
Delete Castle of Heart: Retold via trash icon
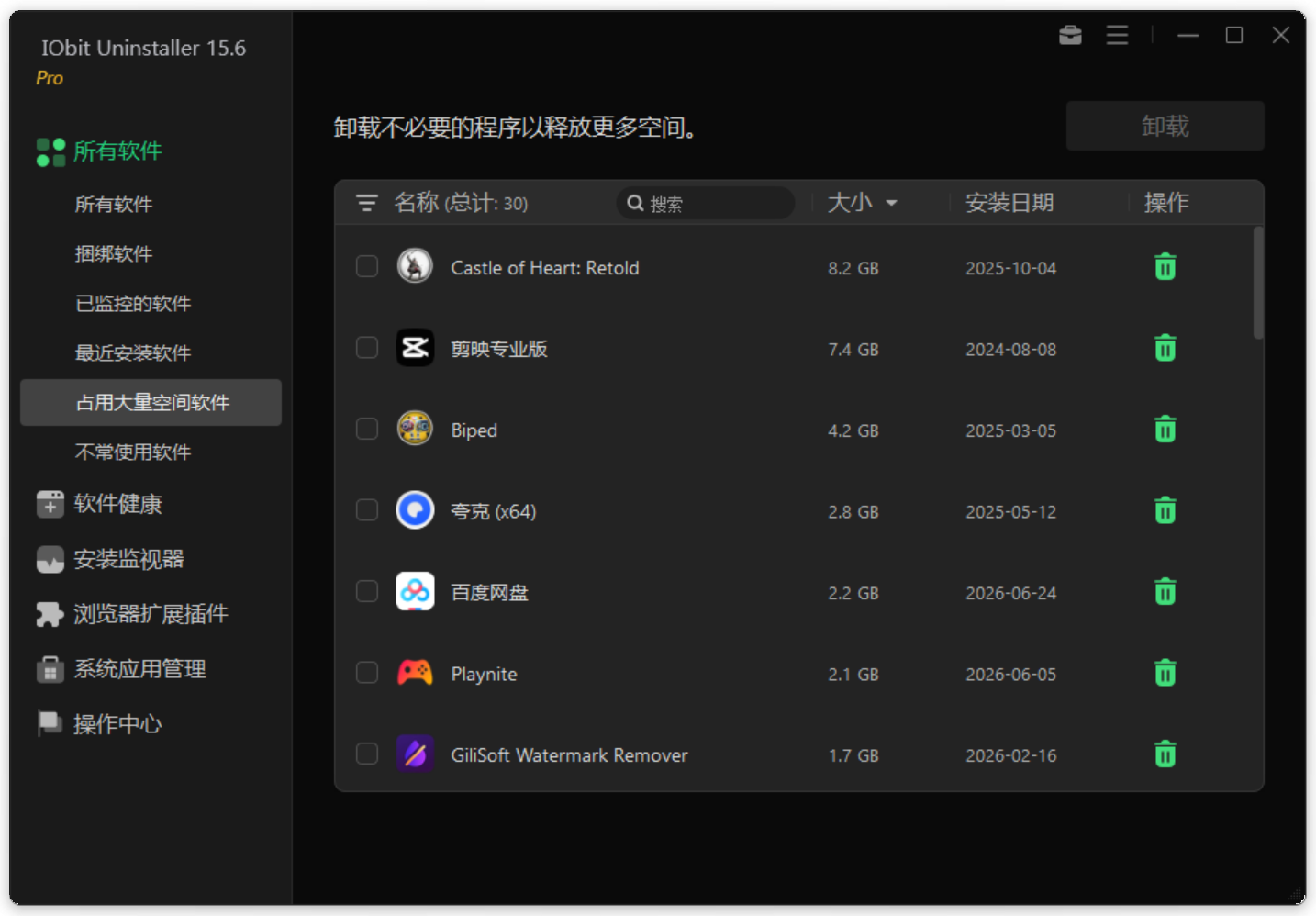(1165, 267)
